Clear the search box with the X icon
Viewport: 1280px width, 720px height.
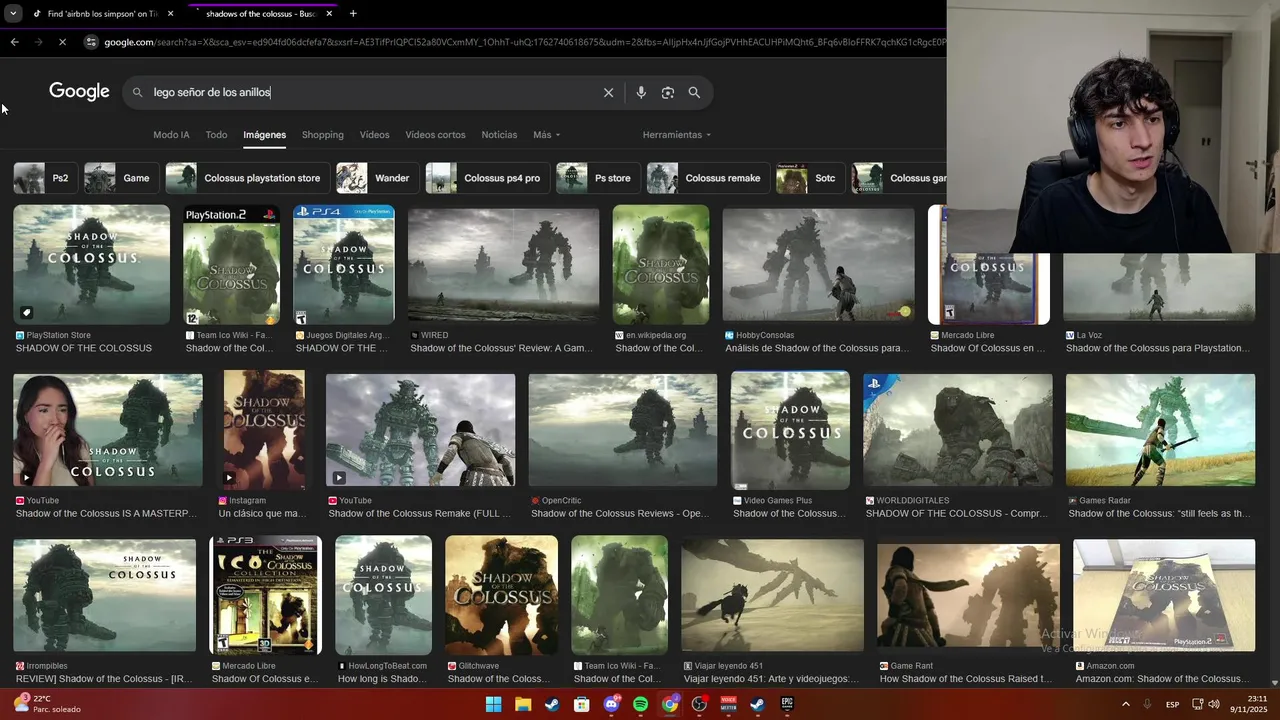(x=608, y=92)
